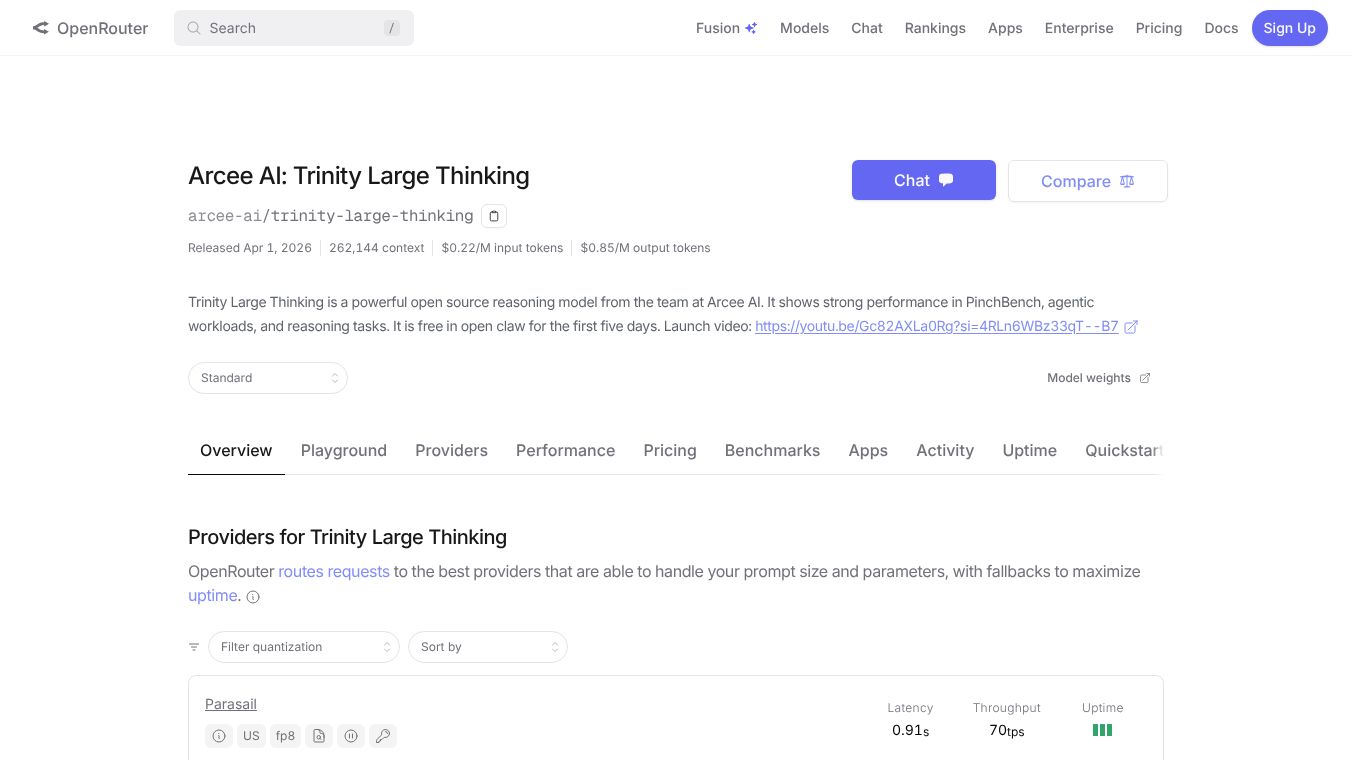Click the Parasail pause circle icon
Viewport: 1352px width, 760px height.
point(351,736)
